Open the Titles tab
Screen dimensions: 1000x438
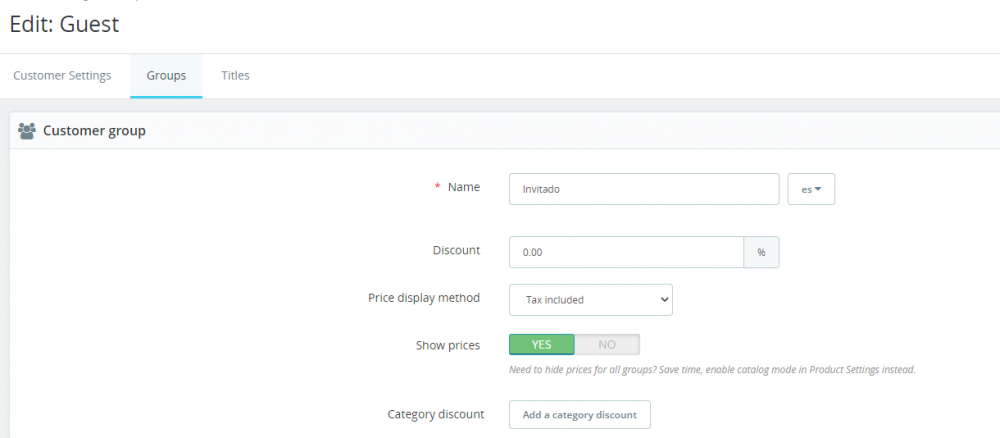click(235, 76)
